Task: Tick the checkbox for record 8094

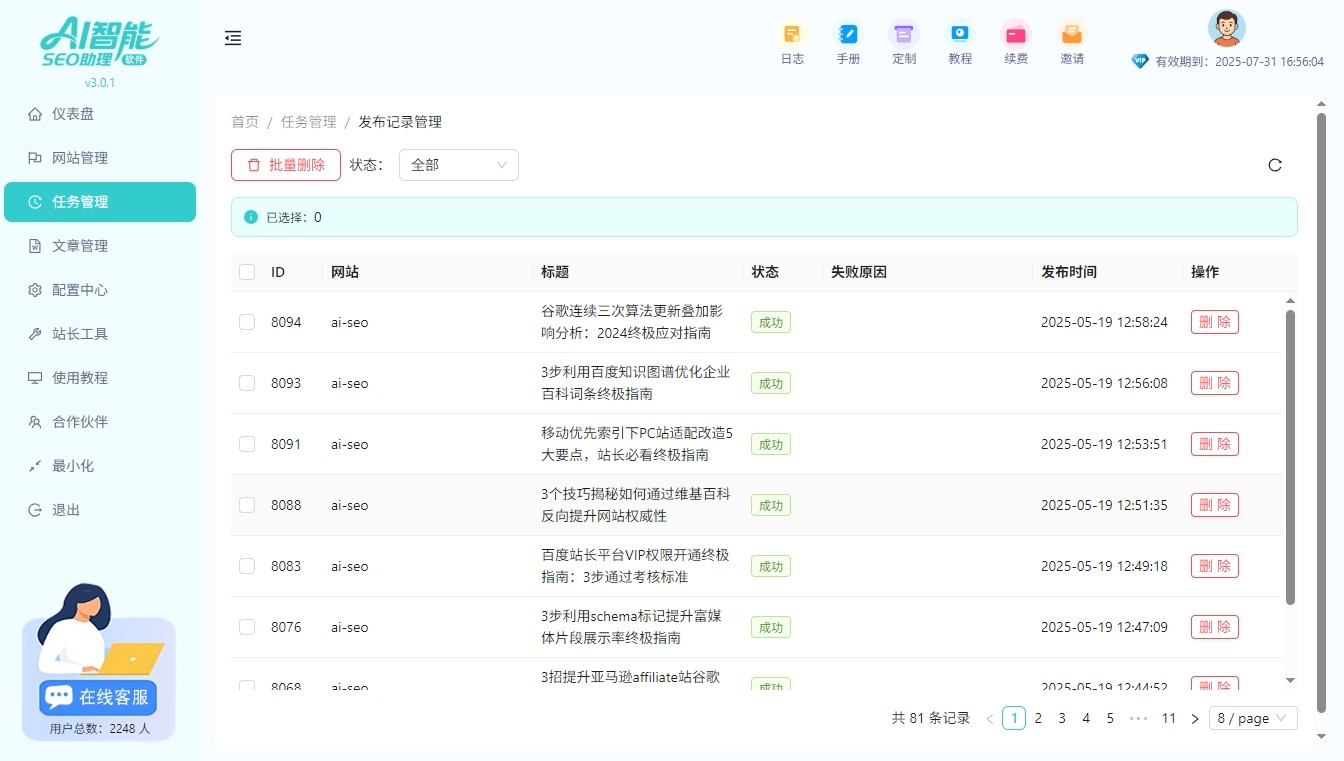Action: (247, 322)
